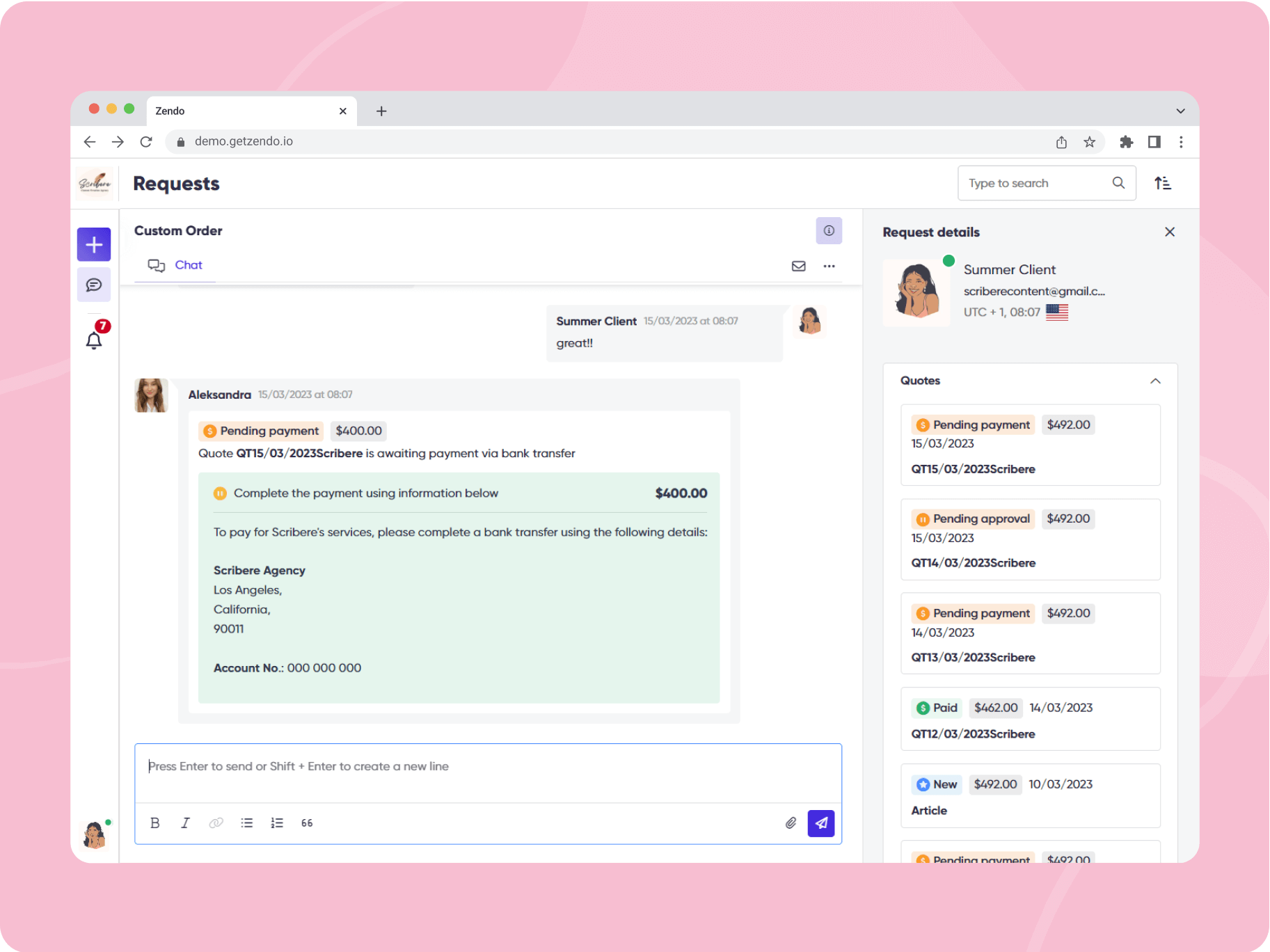This screenshot has width=1270, height=952.
Task: Click the Account No. 000 000 000 line
Action: tap(287, 668)
